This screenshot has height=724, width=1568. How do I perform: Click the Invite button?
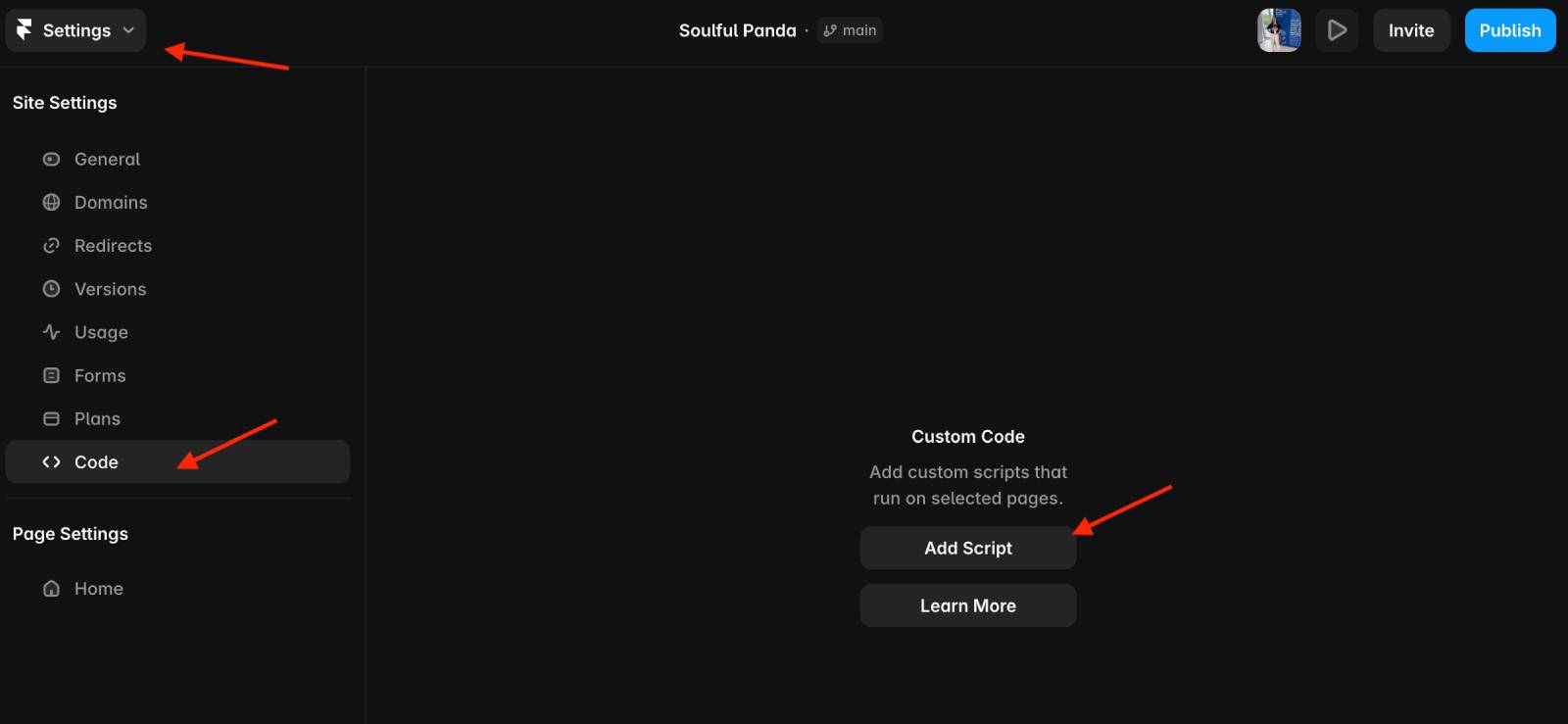pyautogui.click(x=1411, y=30)
